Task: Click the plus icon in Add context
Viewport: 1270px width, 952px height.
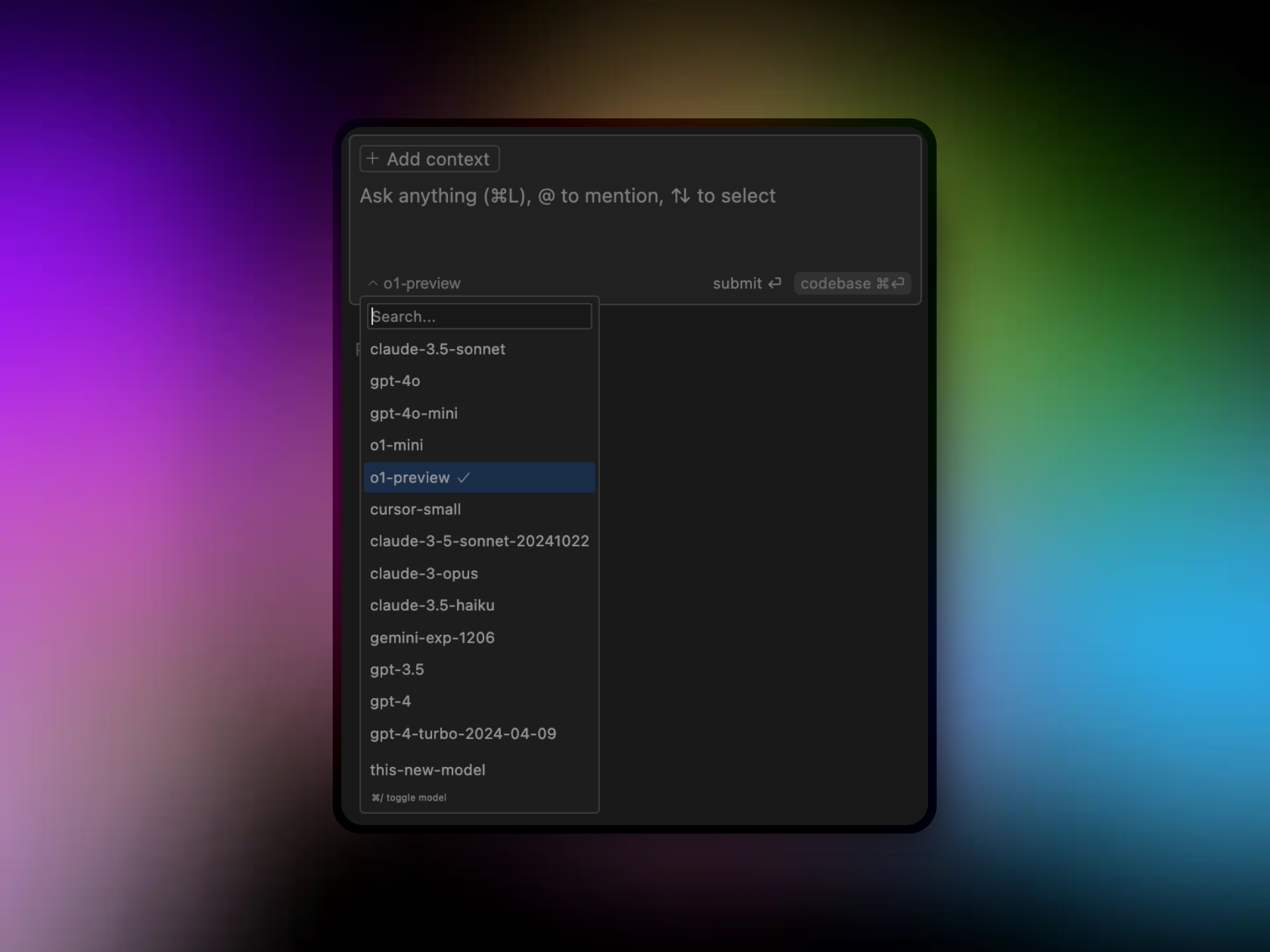Action: tap(372, 159)
